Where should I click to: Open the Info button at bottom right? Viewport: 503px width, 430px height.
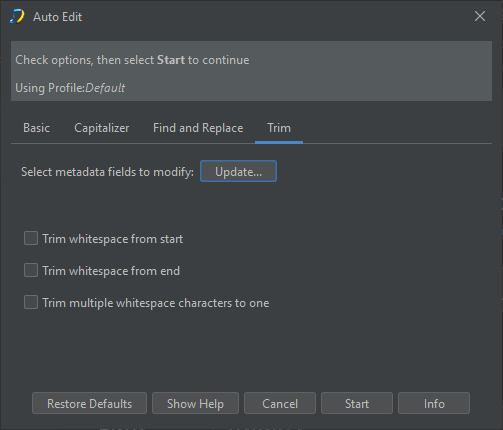434,403
